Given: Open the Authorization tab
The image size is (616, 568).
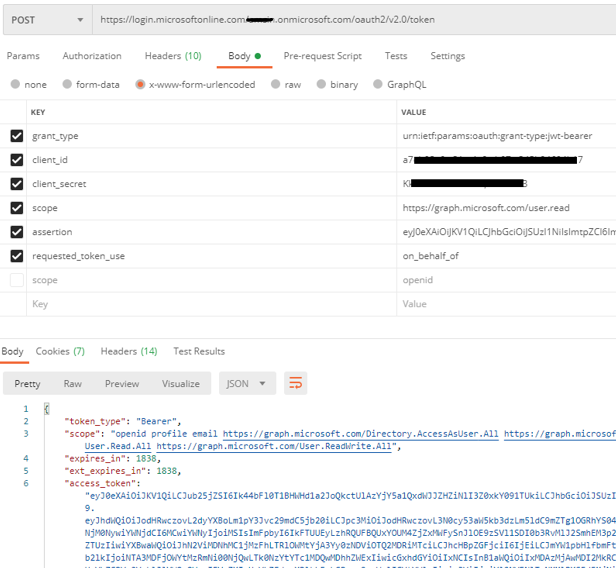Looking at the screenshot, I should [92, 56].
